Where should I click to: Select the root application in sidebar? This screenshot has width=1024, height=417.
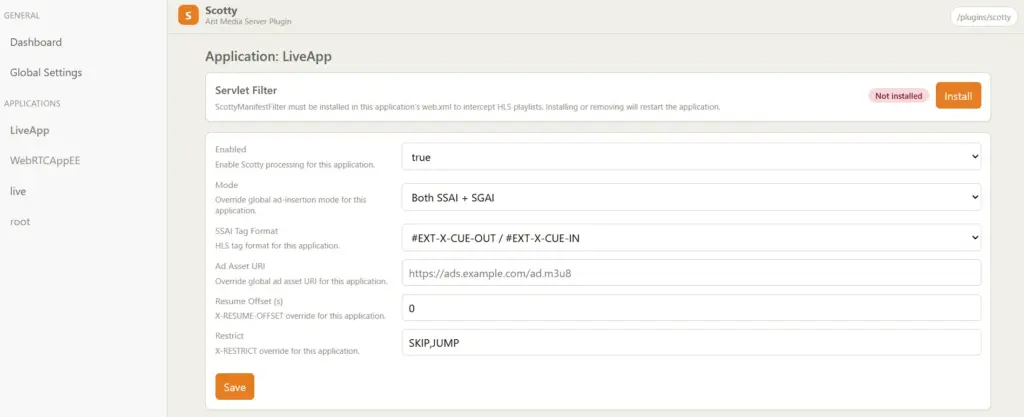[x=20, y=221]
